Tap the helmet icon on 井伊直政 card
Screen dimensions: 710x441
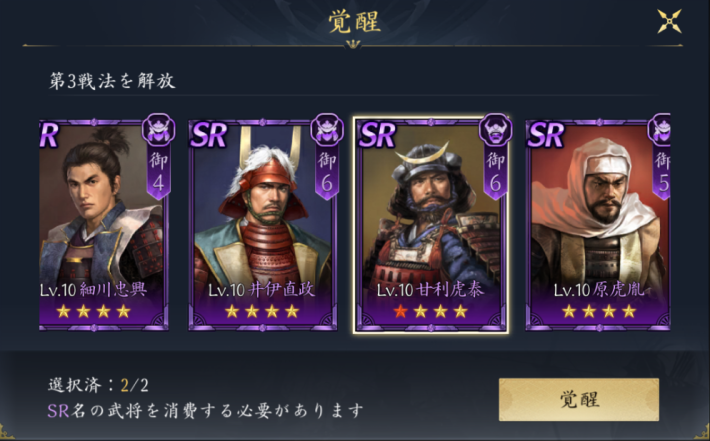pyautogui.click(x=327, y=130)
